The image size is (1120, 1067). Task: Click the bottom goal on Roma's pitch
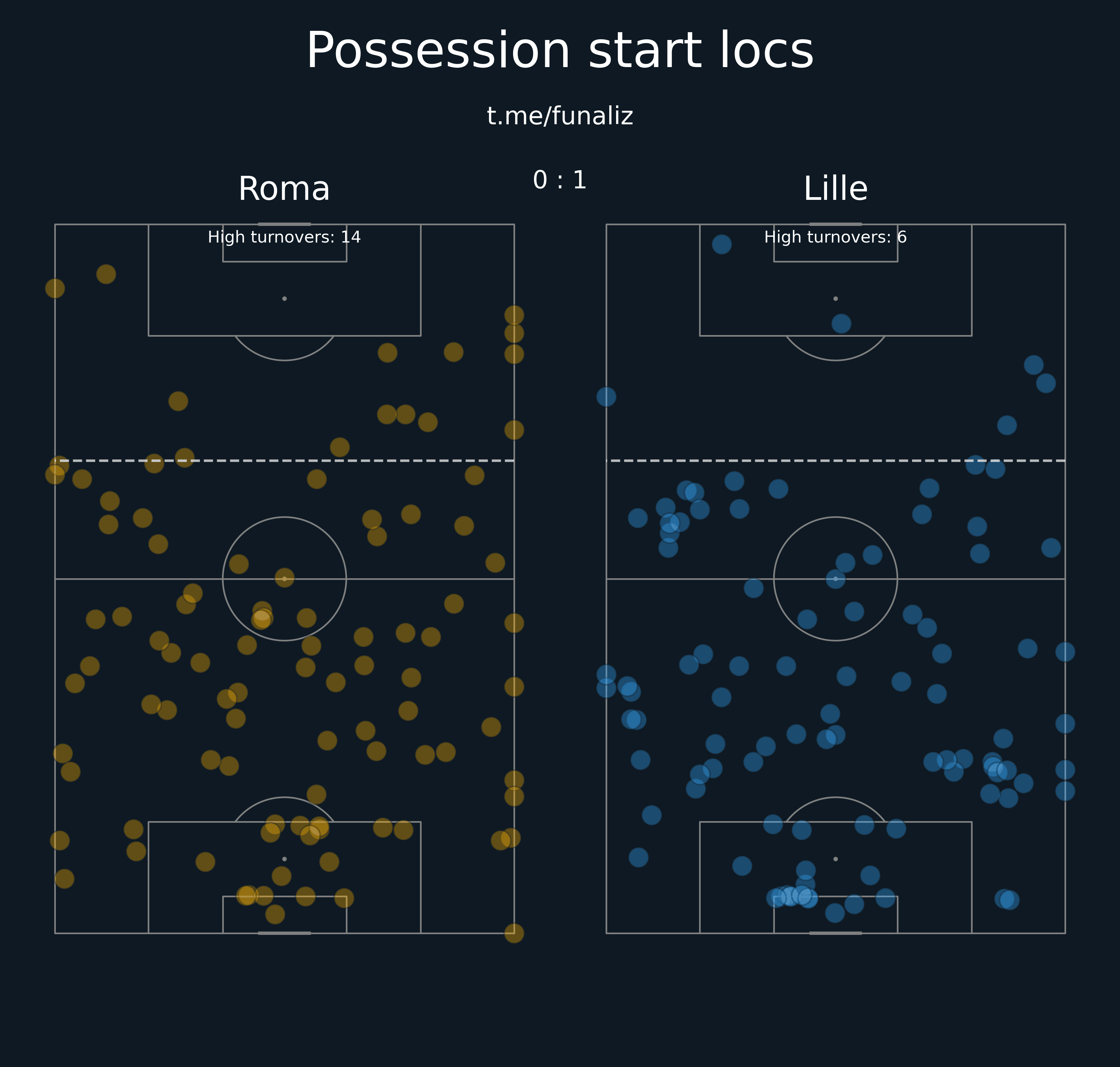click(x=284, y=933)
